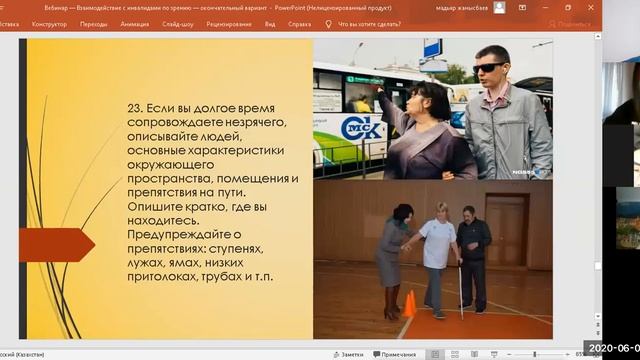Focus the 'Что вы хотите сделать?' search field
Viewport: 640px width, 360px height.
(x=369, y=24)
